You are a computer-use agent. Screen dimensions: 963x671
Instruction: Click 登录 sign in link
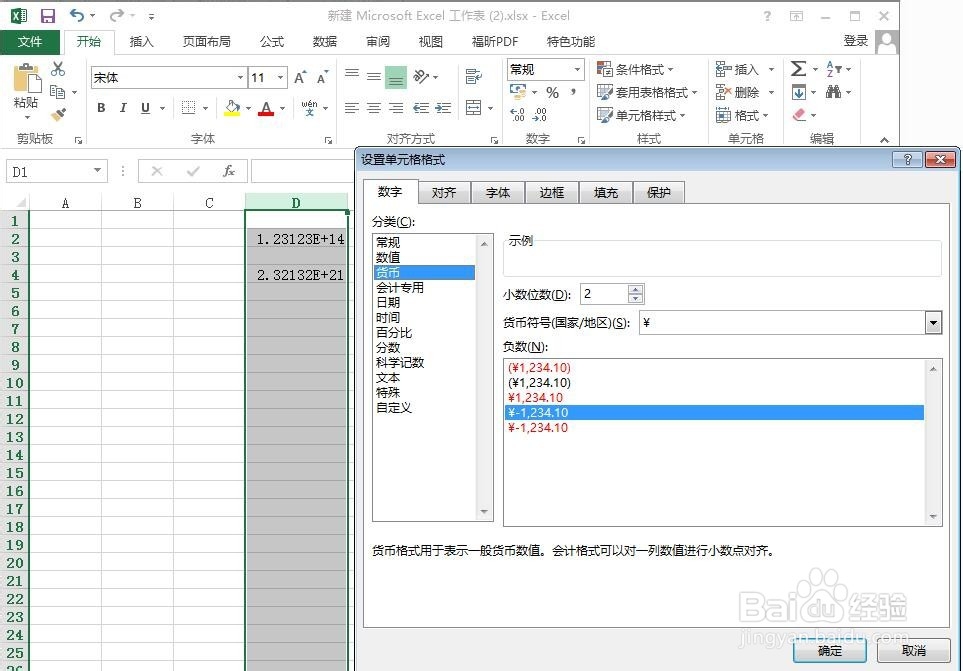pyautogui.click(x=856, y=41)
